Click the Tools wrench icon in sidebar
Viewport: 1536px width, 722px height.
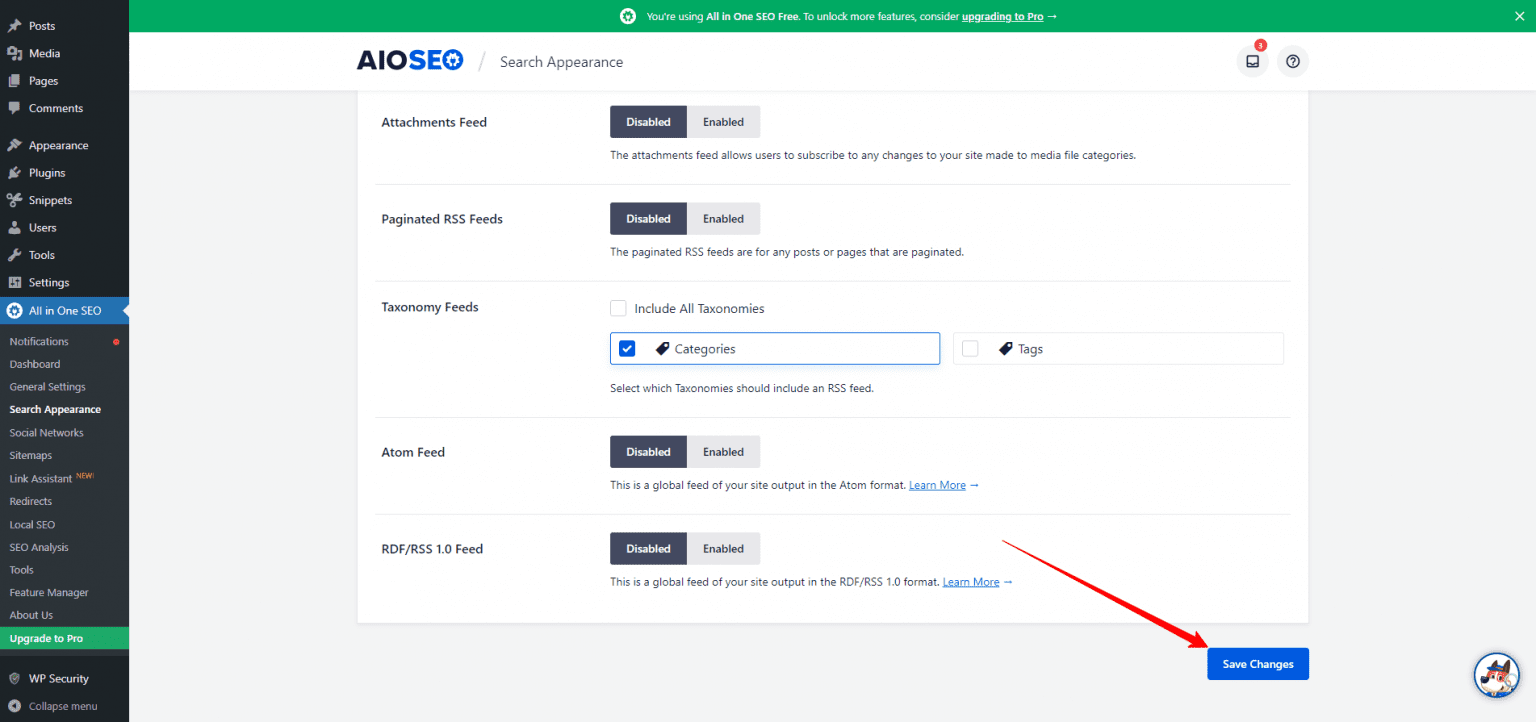14,255
